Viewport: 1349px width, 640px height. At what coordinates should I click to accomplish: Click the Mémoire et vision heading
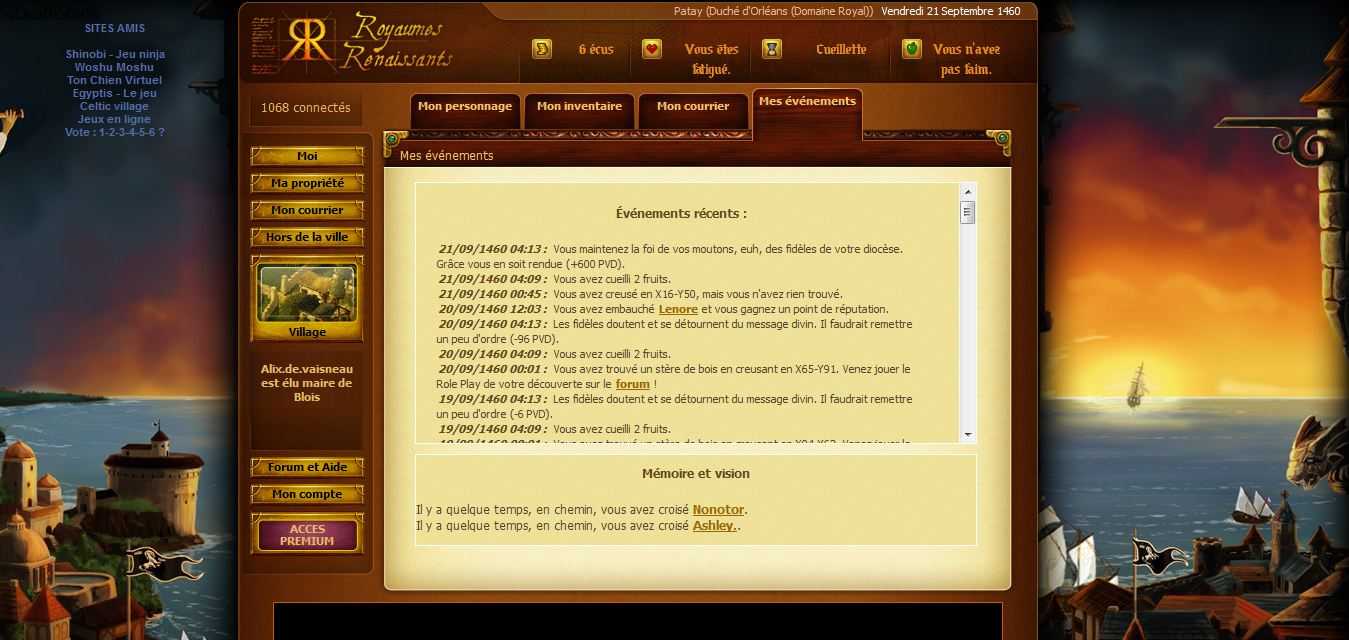696,474
